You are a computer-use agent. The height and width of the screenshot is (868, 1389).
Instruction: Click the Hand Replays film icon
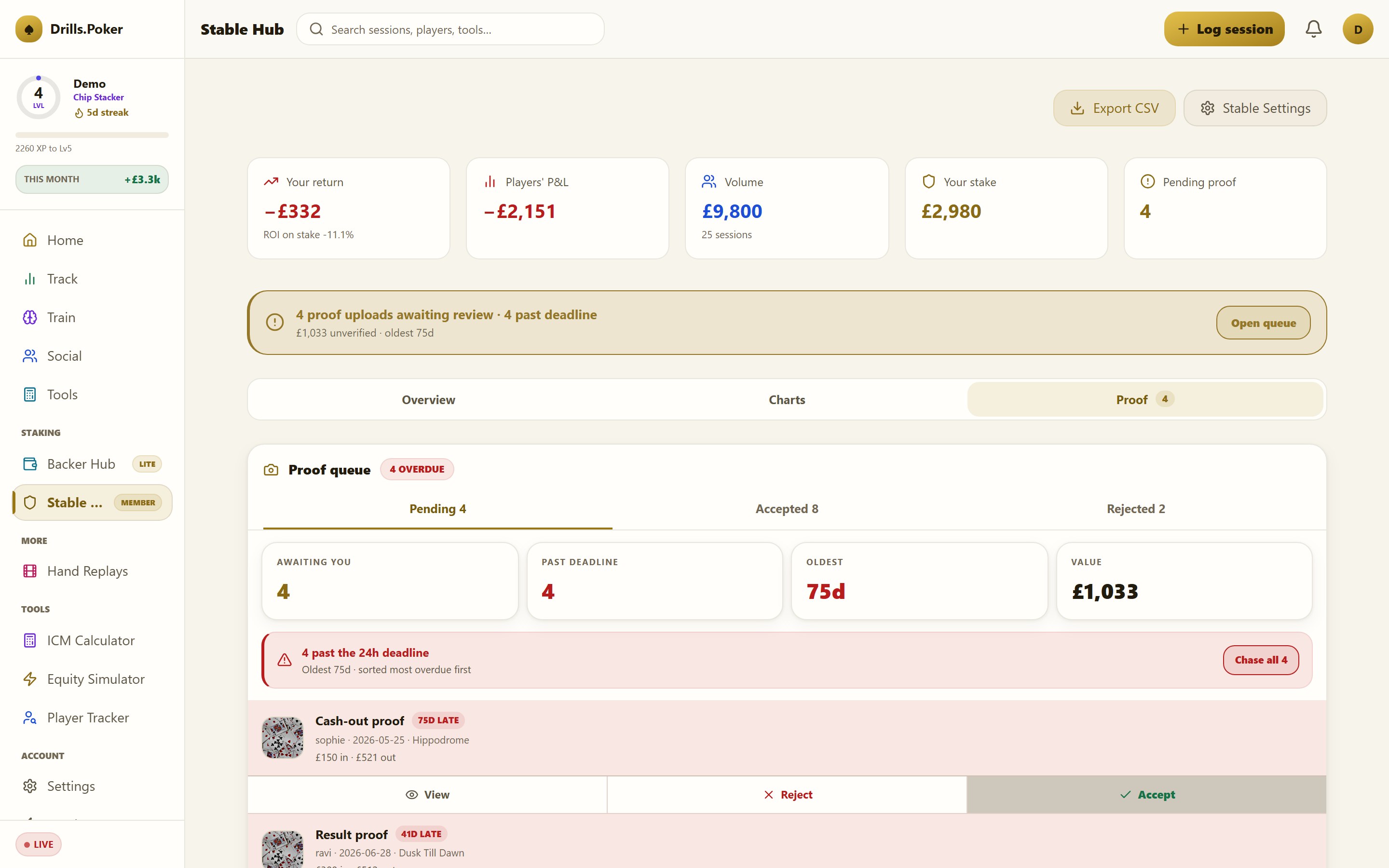click(30, 570)
